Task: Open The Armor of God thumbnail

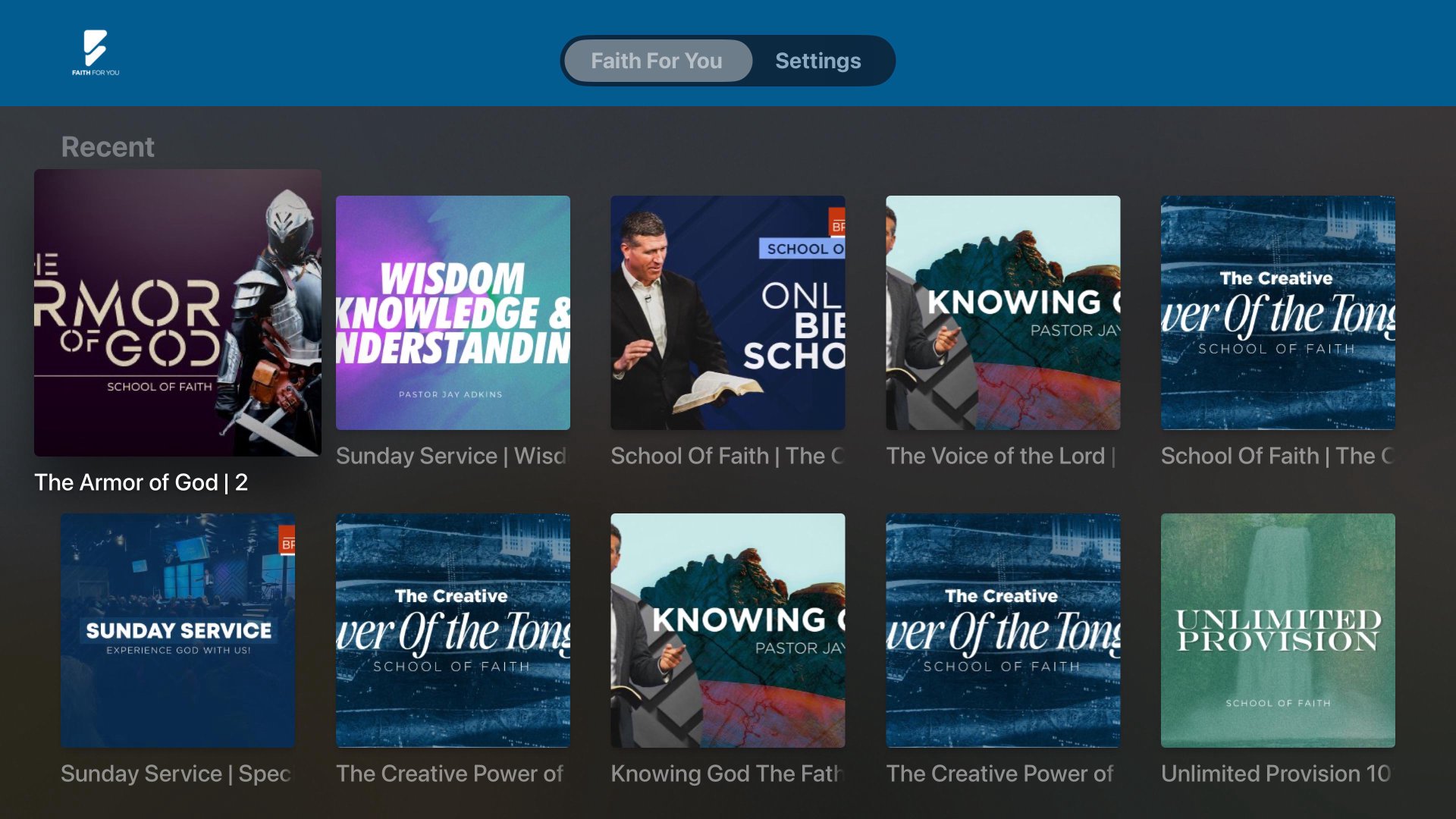Action: (177, 312)
